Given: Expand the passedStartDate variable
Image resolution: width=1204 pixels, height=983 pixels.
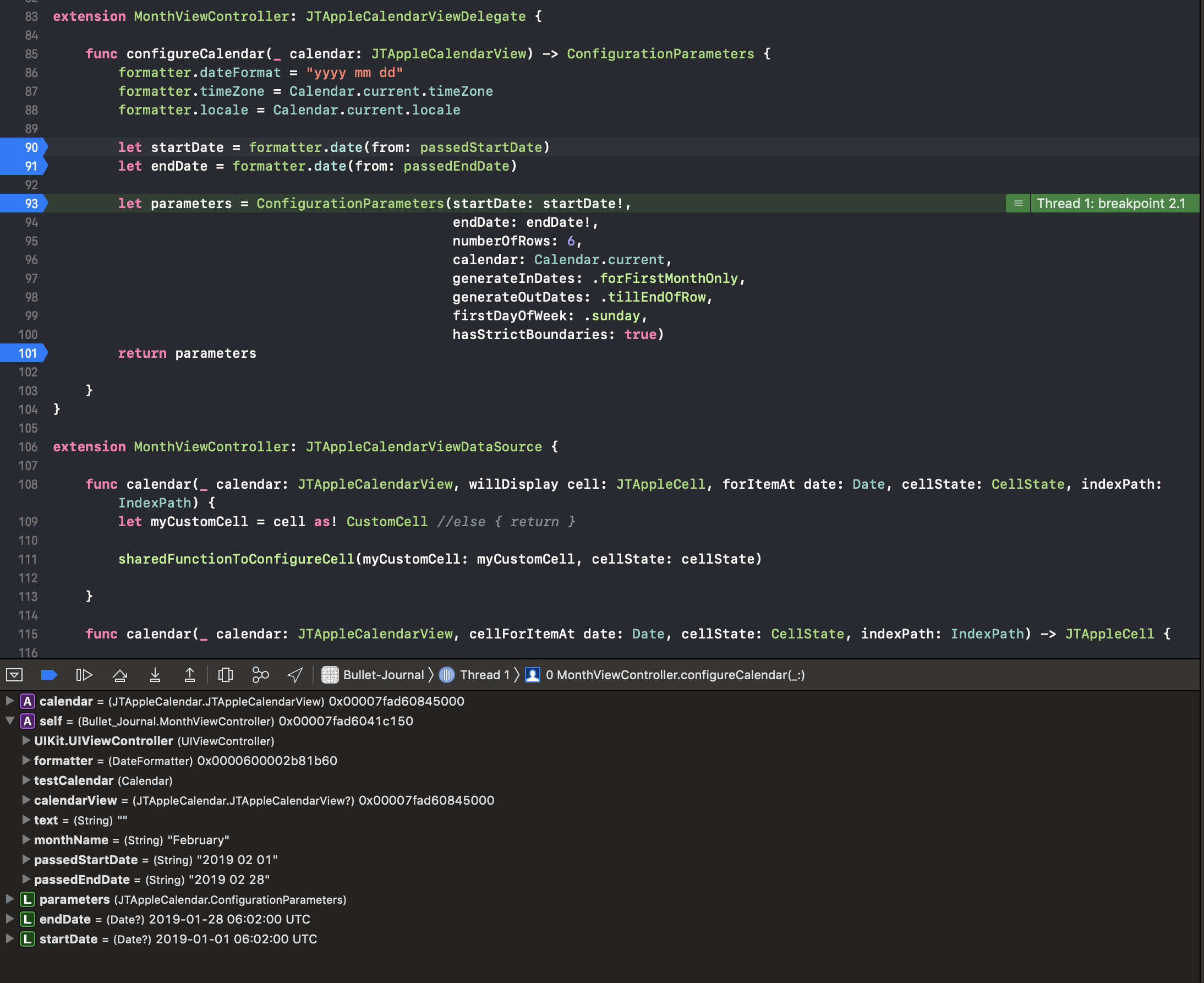Looking at the screenshot, I should click(x=26, y=859).
